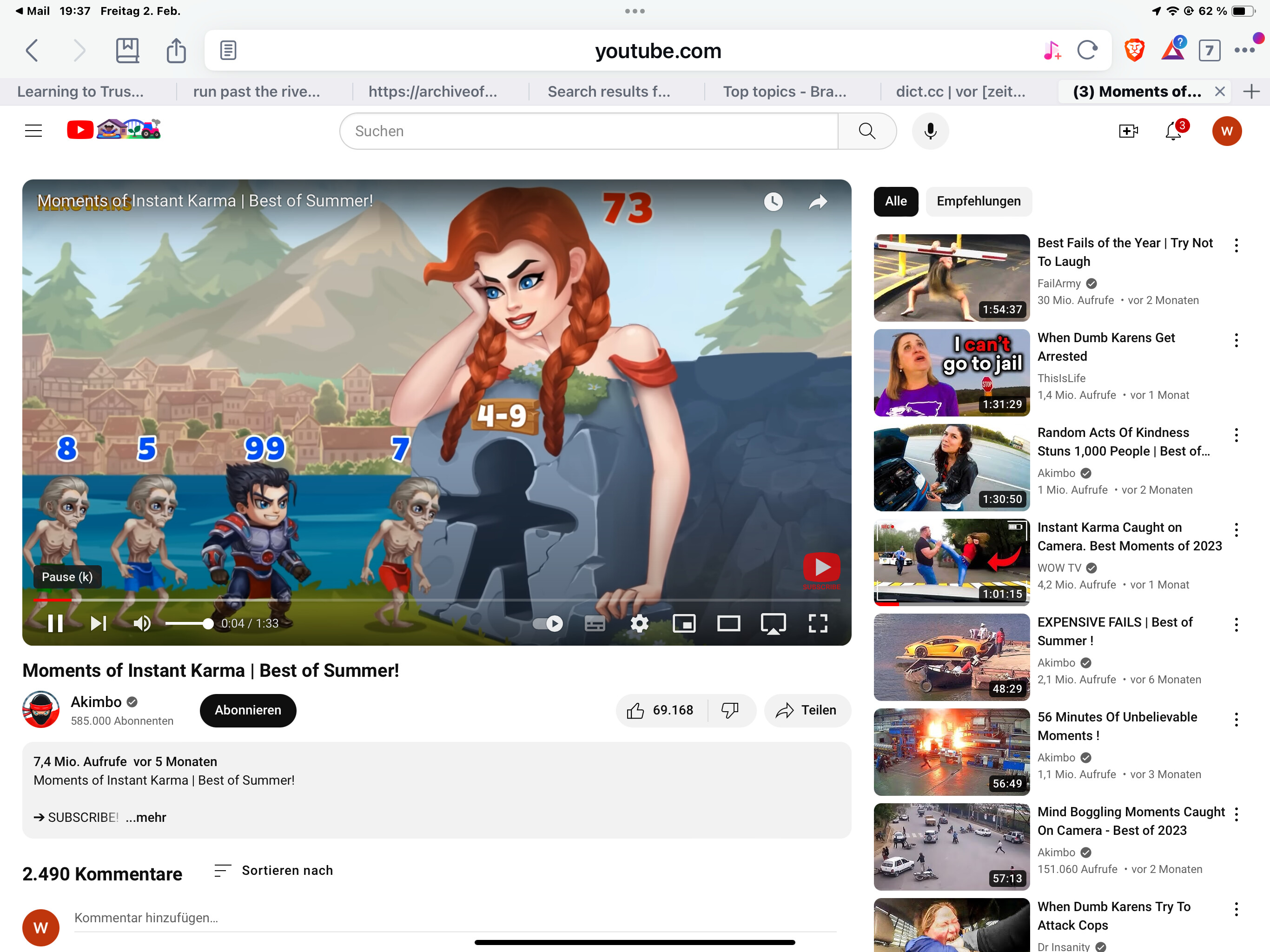Add video to Watch Later clock icon
The width and height of the screenshot is (1270, 952).
[774, 202]
